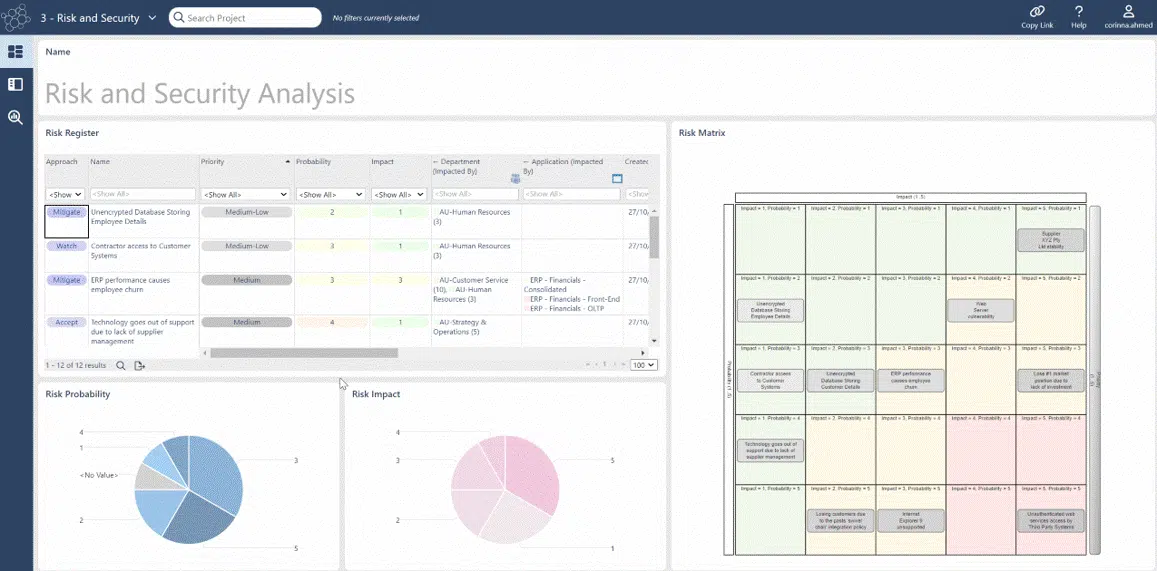Click the Application column calendar icon
Image resolution: width=1157 pixels, height=571 pixels.
617,178
